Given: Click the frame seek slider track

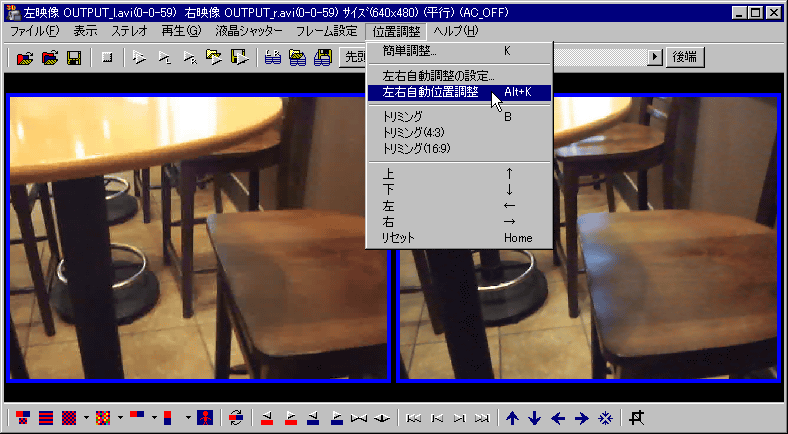Looking at the screenshot, I should (599, 57).
